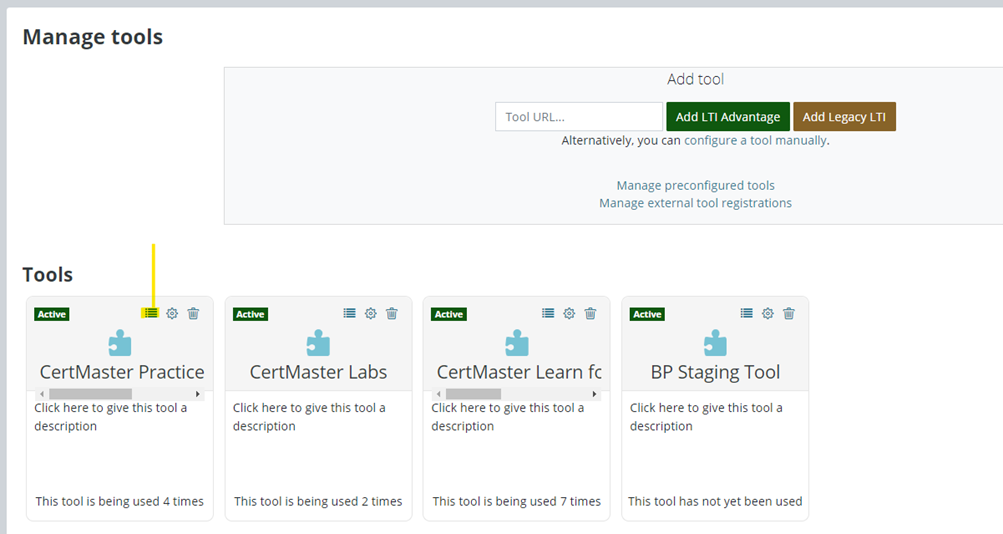The width and height of the screenshot is (1003, 534).
Task: Click the Active badge on CertMaster Practice
Action: tap(52, 314)
